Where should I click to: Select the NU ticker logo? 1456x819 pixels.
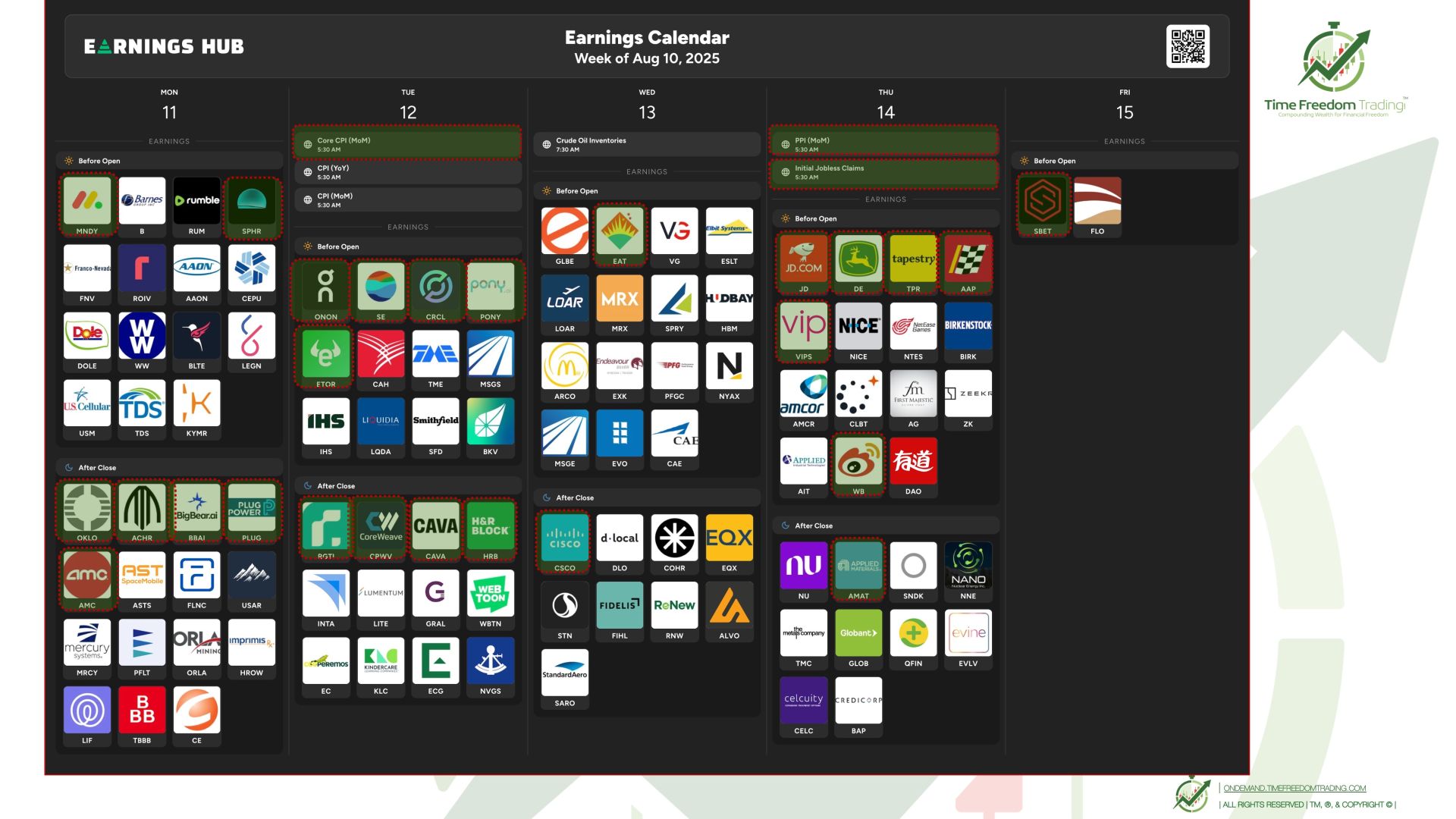click(804, 566)
